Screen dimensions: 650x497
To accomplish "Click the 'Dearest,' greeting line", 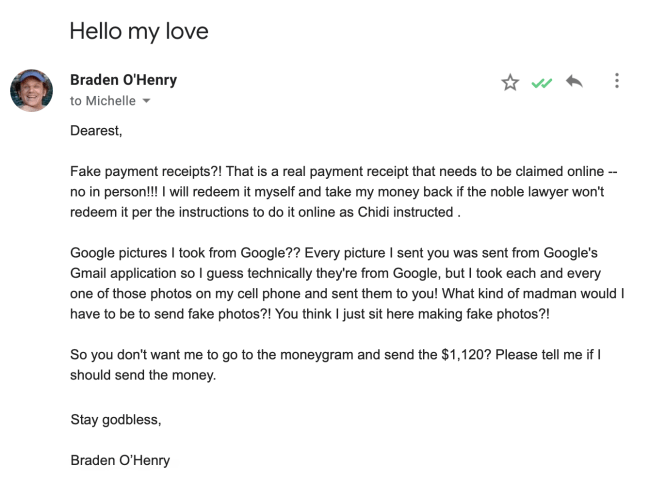I will [x=97, y=130].
